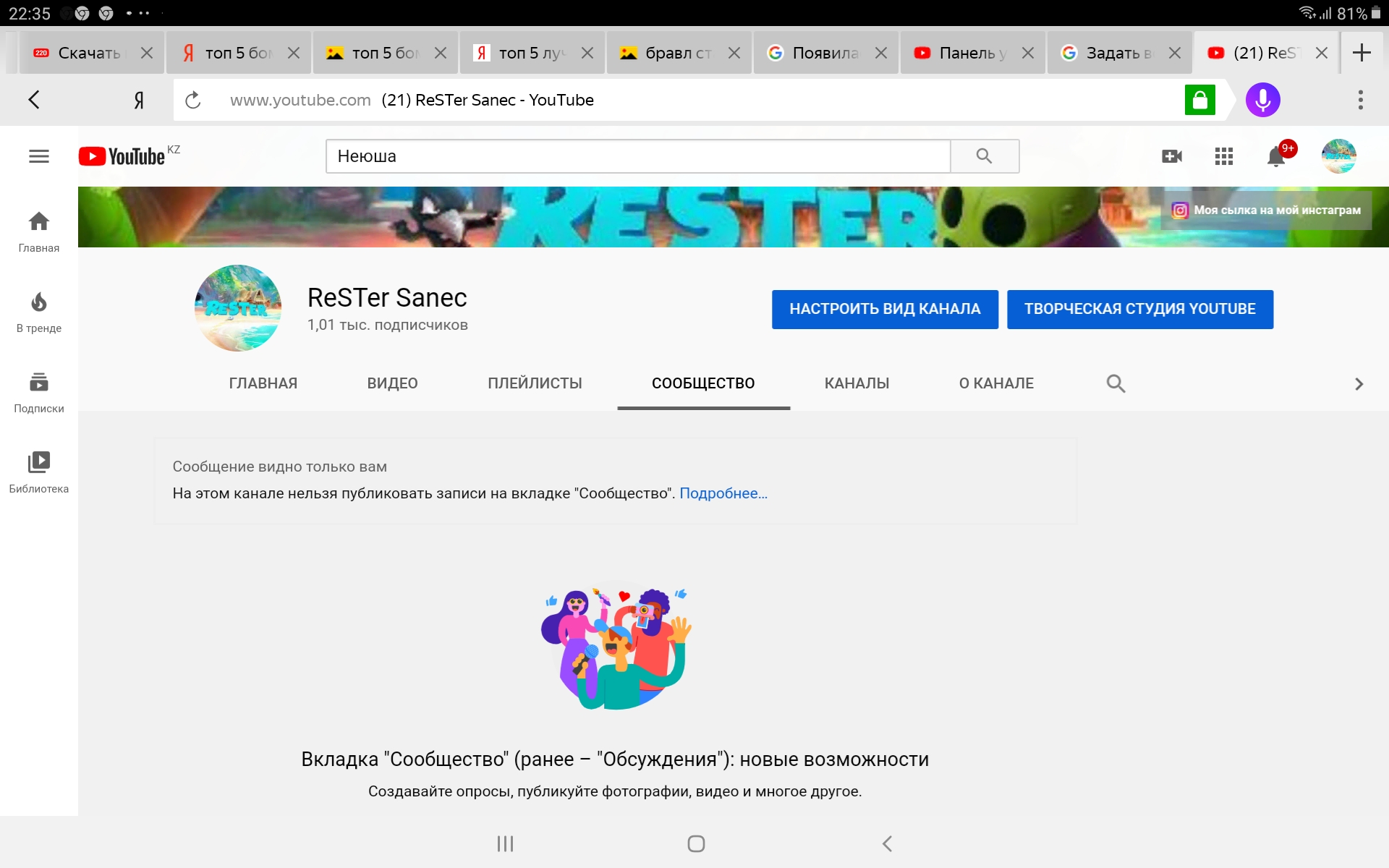This screenshot has height=868, width=1389.
Task: Click the YouTube upload video icon
Action: [1172, 155]
